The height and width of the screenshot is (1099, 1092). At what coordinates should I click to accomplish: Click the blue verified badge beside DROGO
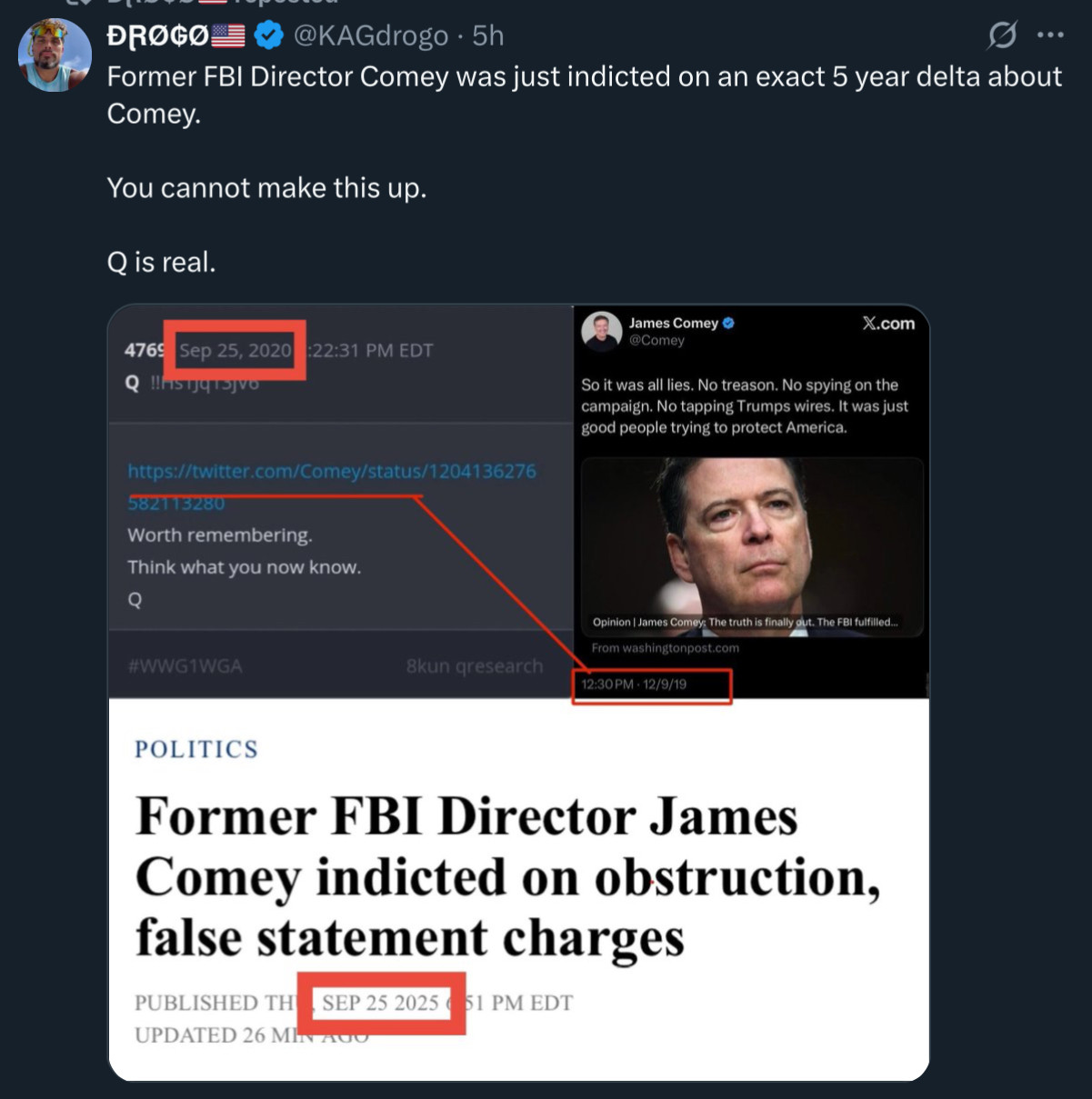click(x=268, y=35)
